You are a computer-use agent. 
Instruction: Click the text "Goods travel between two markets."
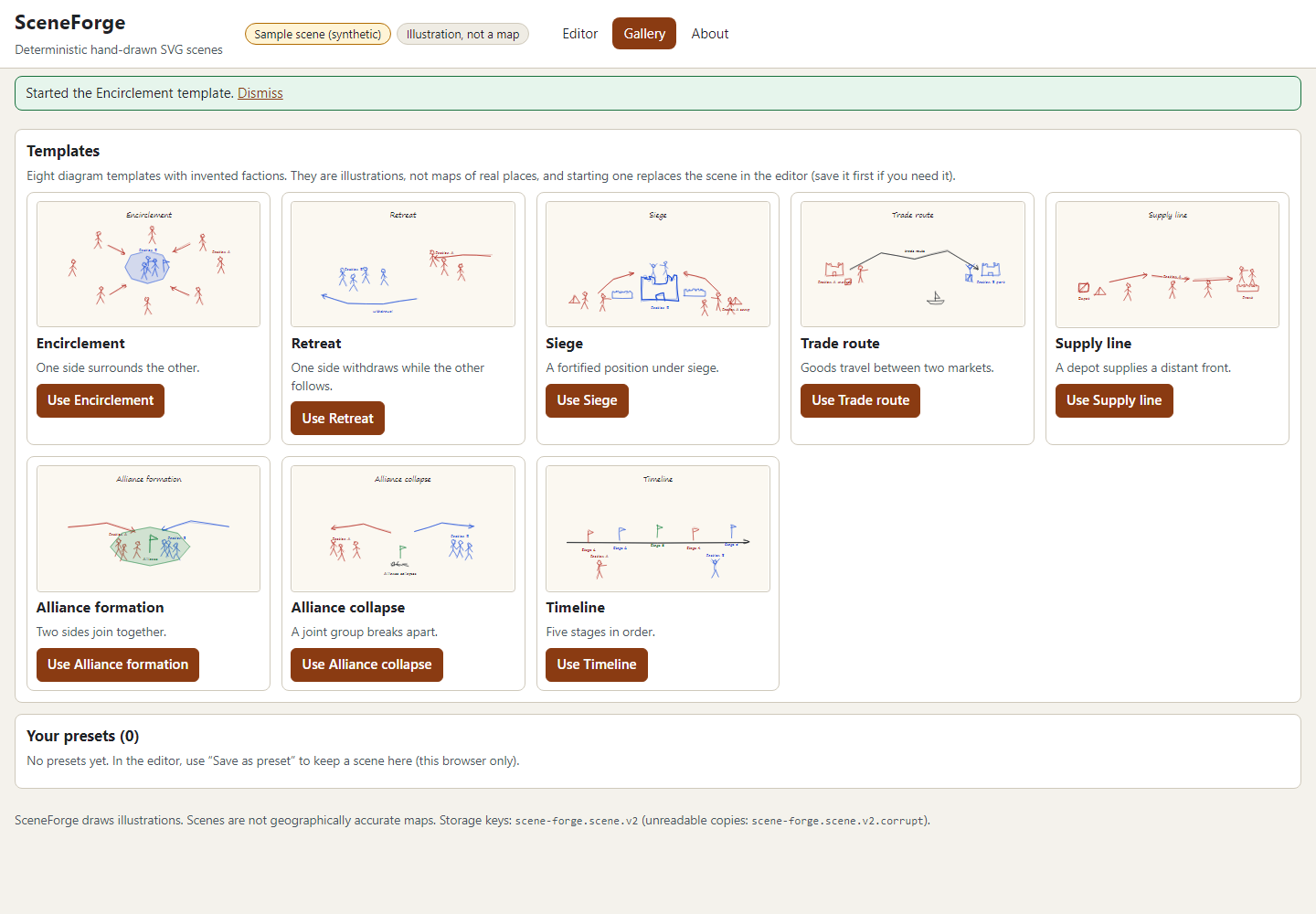(x=897, y=367)
